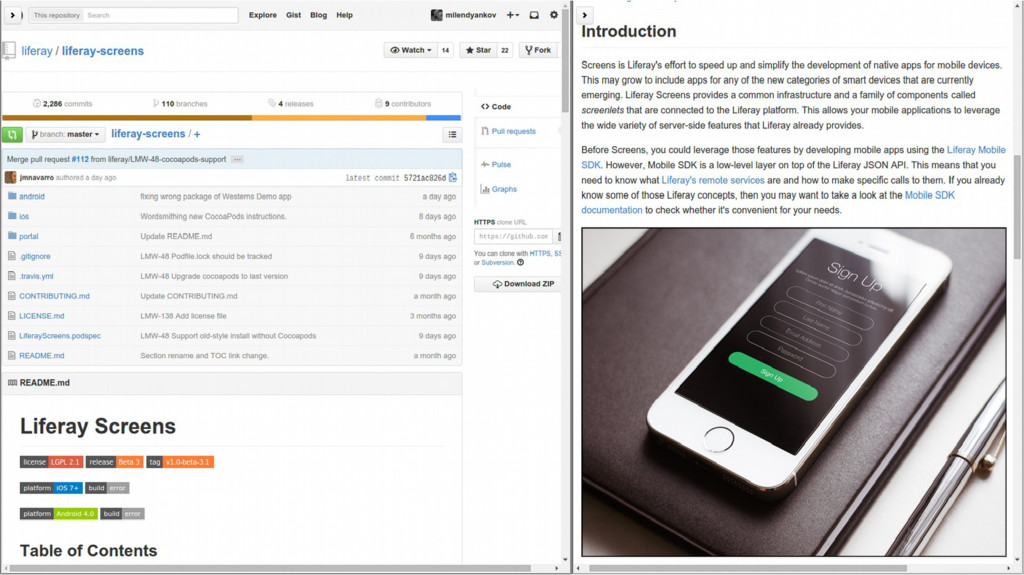The height and width of the screenshot is (575, 1024).
Task: Click milendyankov user avatar
Action: [x=436, y=15]
